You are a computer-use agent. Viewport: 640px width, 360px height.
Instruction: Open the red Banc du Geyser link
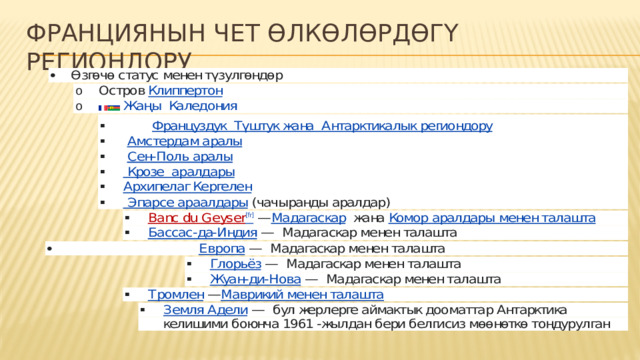point(196,218)
